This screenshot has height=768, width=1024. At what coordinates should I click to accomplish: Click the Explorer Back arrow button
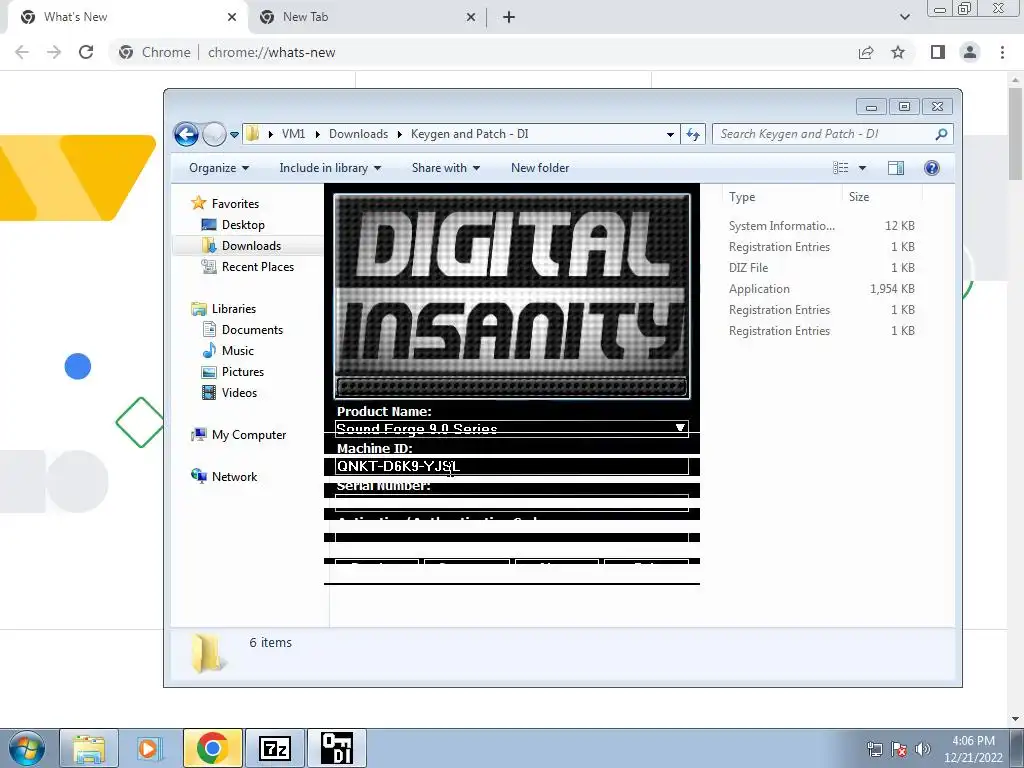(x=186, y=135)
